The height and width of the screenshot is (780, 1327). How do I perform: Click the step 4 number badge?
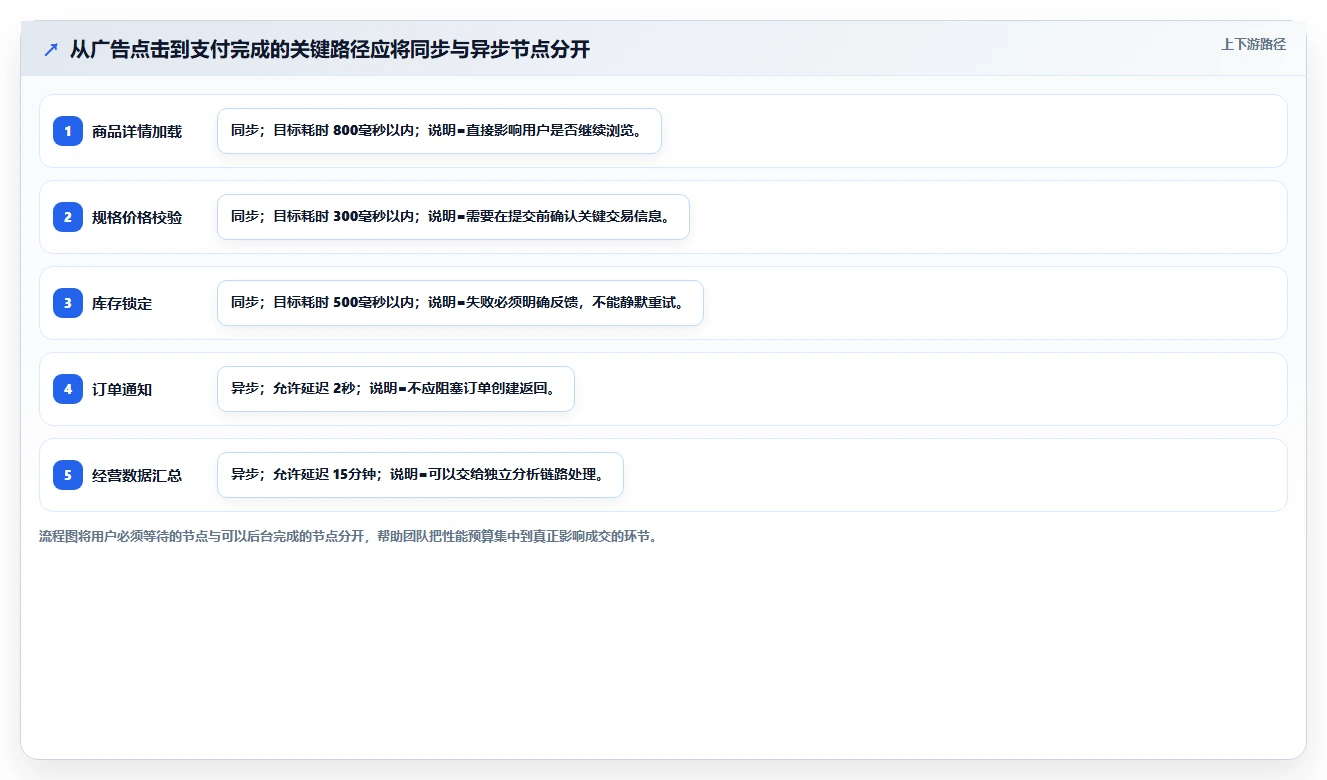(x=68, y=388)
